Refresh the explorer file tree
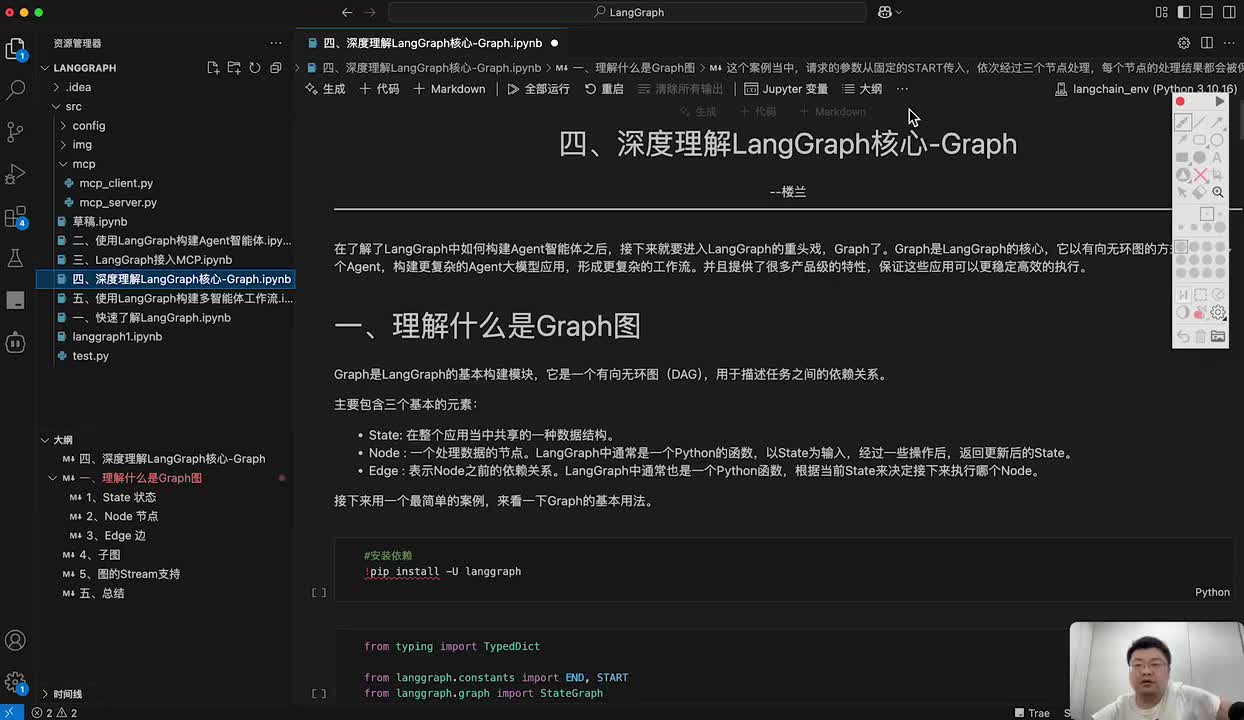This screenshot has height=720, width=1244. tap(254, 68)
